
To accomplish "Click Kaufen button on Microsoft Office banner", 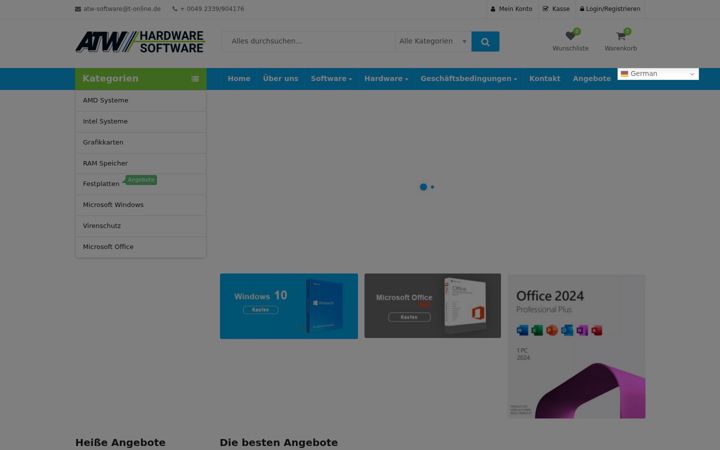I will click(409, 317).
